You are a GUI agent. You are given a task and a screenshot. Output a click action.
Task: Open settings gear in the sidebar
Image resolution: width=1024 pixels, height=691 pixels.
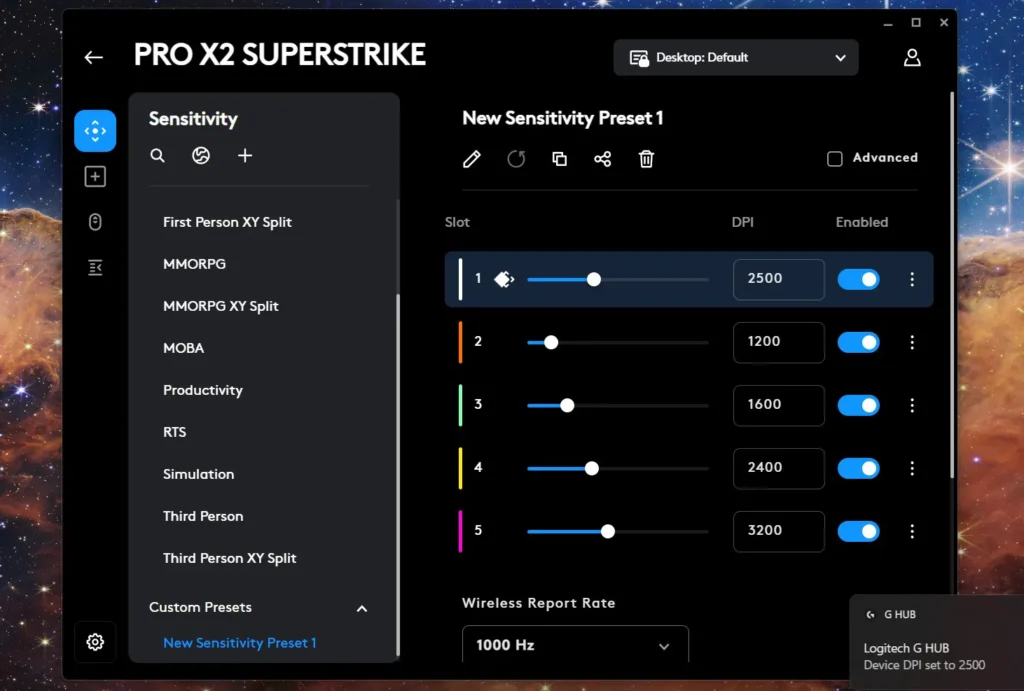coord(95,642)
